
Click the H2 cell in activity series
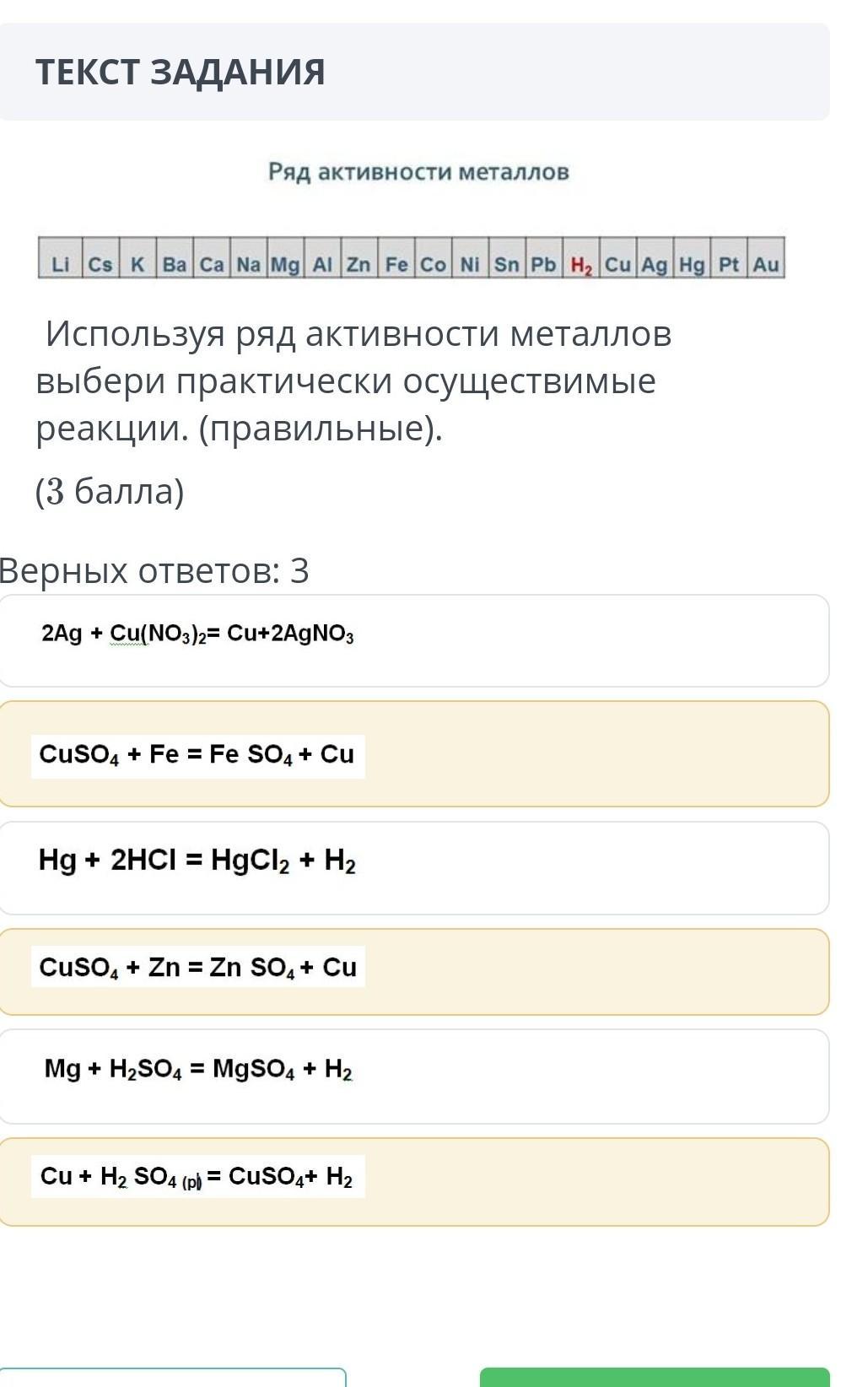coord(581,265)
